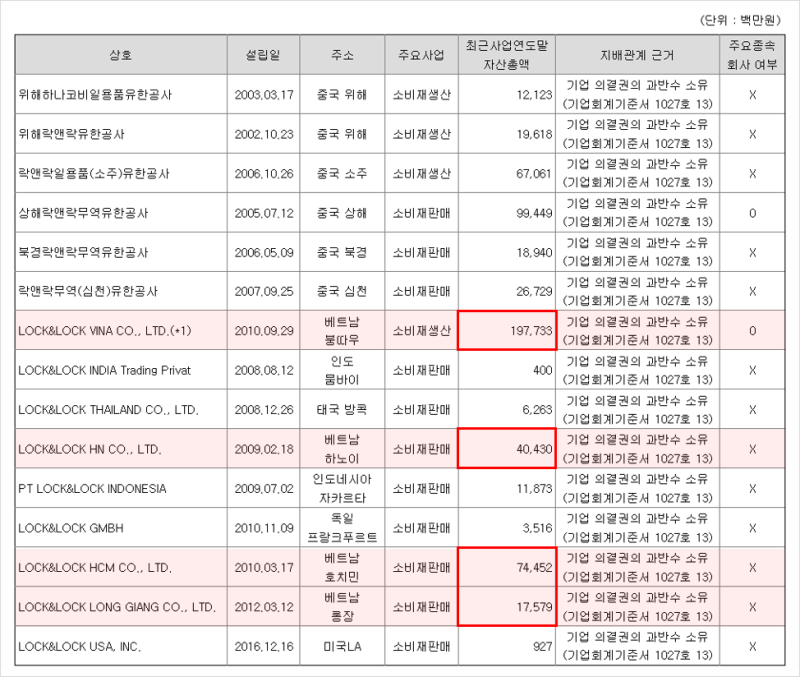Click the founding date 2009.07.02
Viewport: 800px width, 677px height.
[x=264, y=489]
